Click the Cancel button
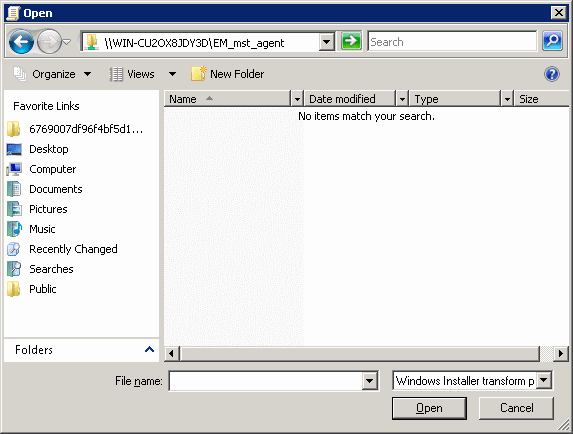 [516, 408]
